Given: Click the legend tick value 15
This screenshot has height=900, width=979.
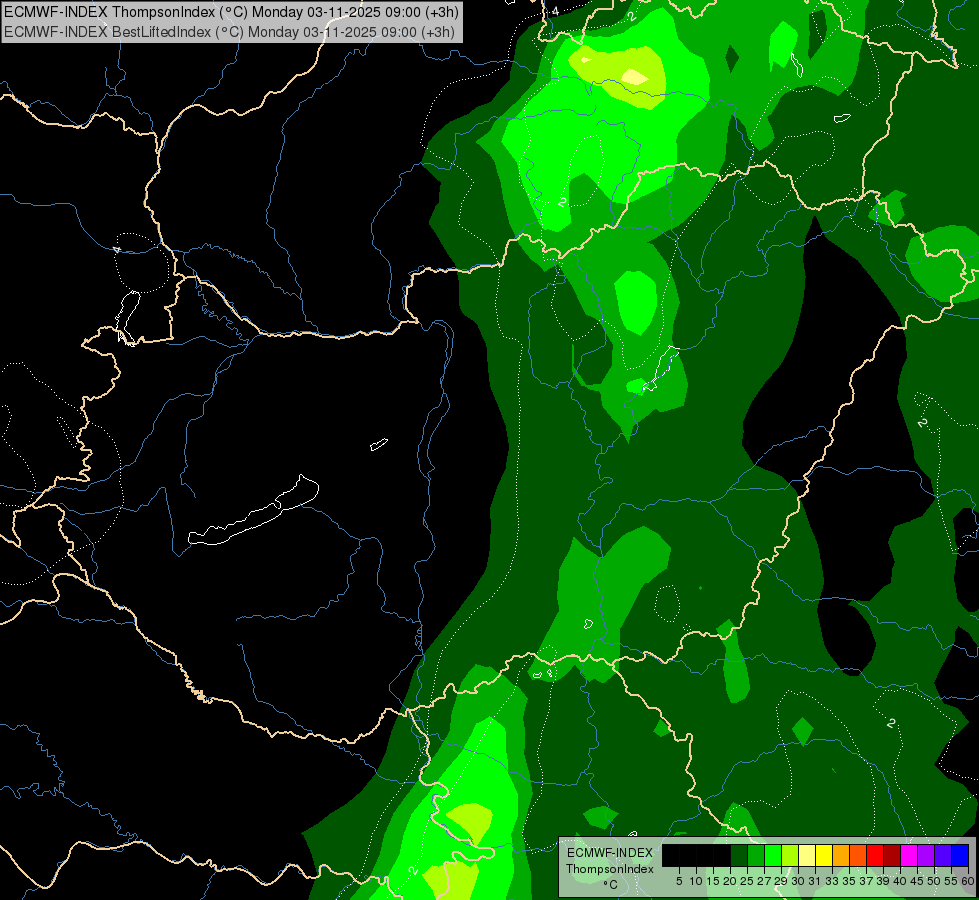Looking at the screenshot, I should tap(713, 881).
